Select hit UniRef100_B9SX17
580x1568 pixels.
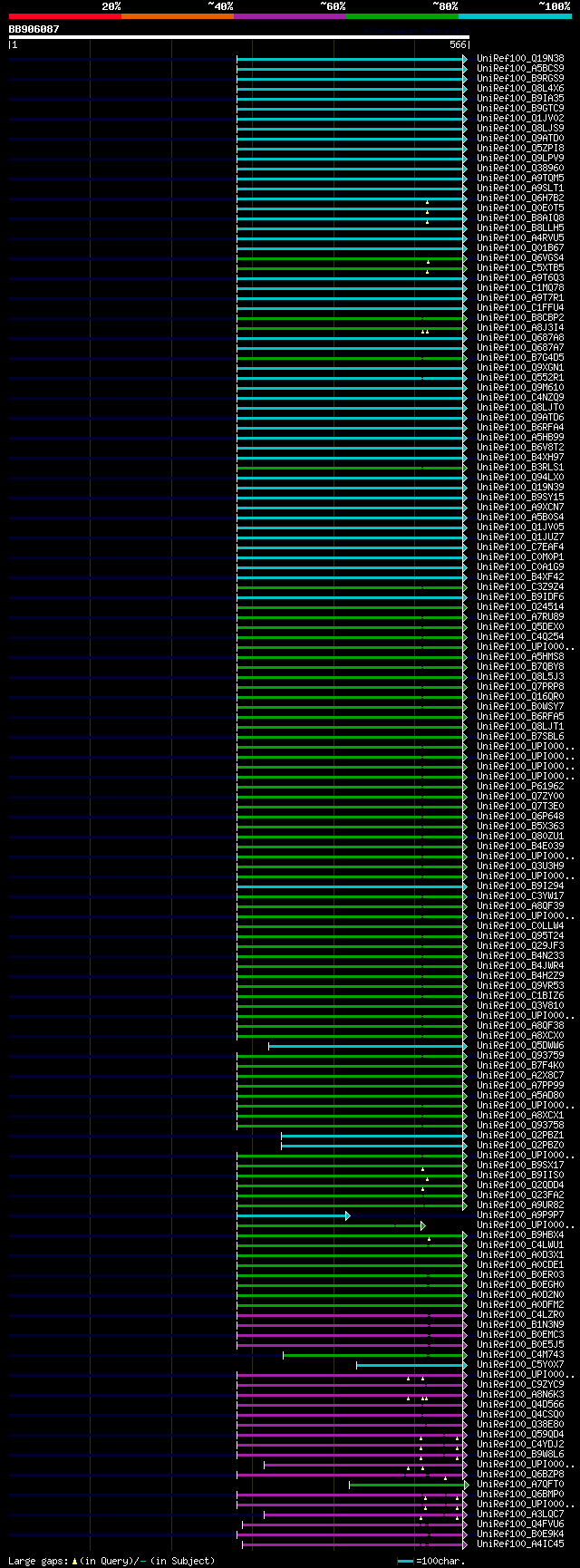pos(520,1165)
